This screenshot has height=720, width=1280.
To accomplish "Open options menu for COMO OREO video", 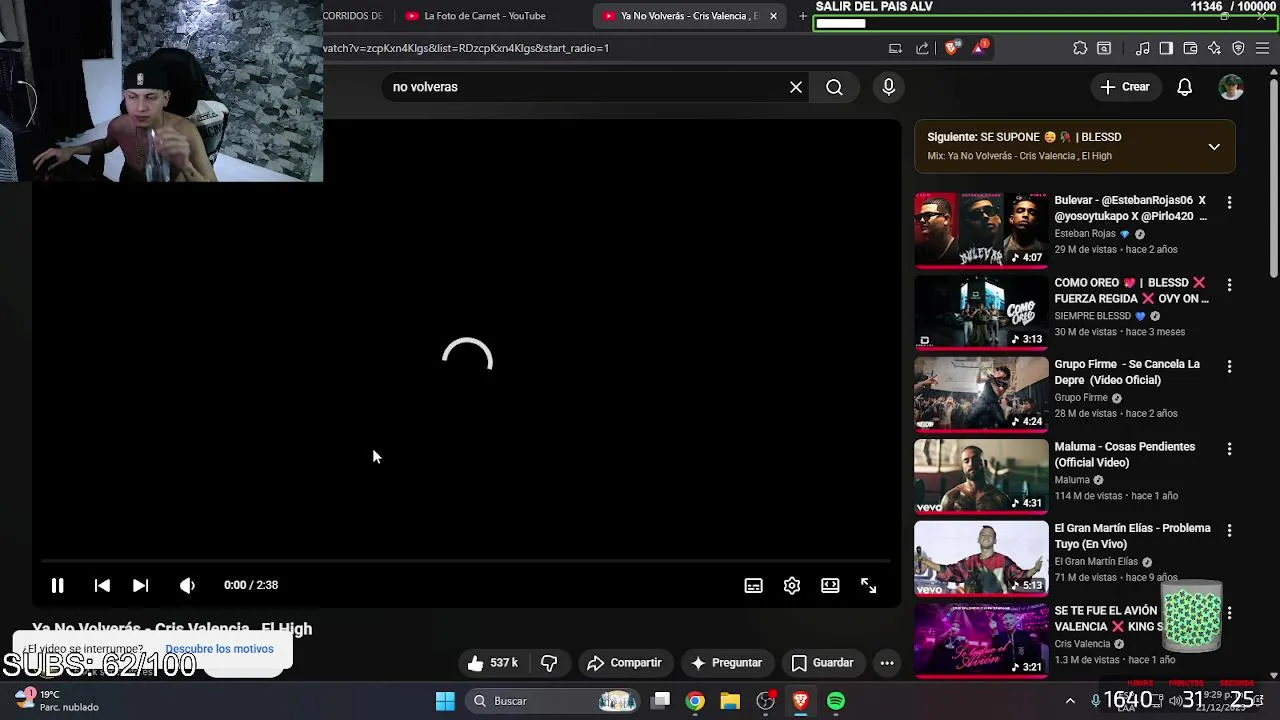I will pos(1229,284).
